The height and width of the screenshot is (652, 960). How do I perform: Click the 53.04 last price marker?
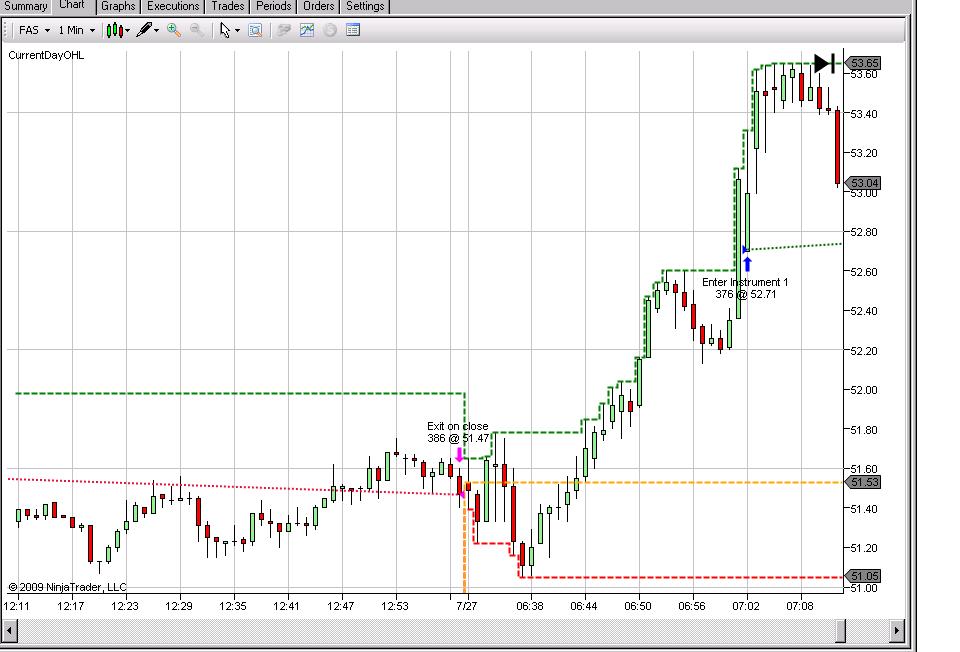click(863, 183)
